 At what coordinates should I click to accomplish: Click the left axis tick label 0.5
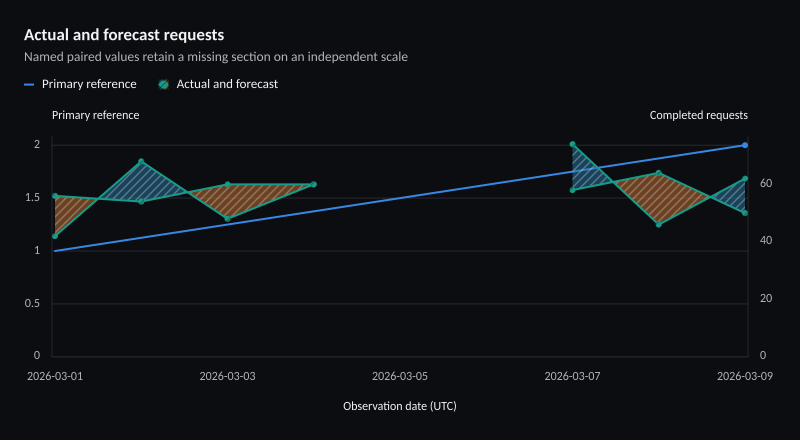pyautogui.click(x=33, y=304)
